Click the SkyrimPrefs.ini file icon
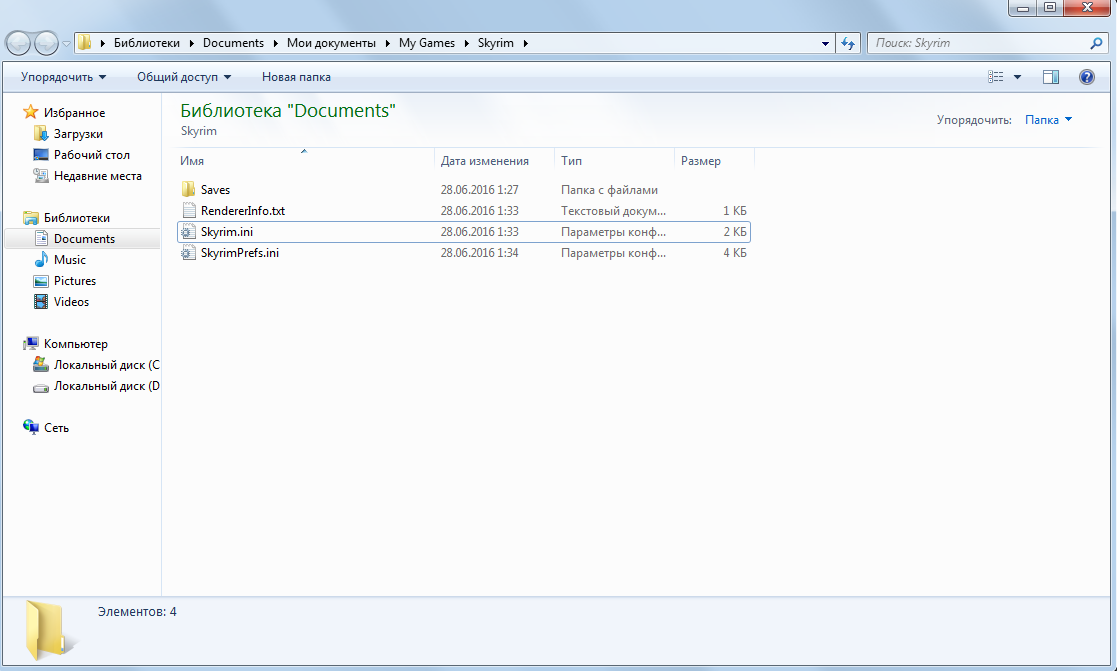Screen dimensions: 1117x671 188,252
